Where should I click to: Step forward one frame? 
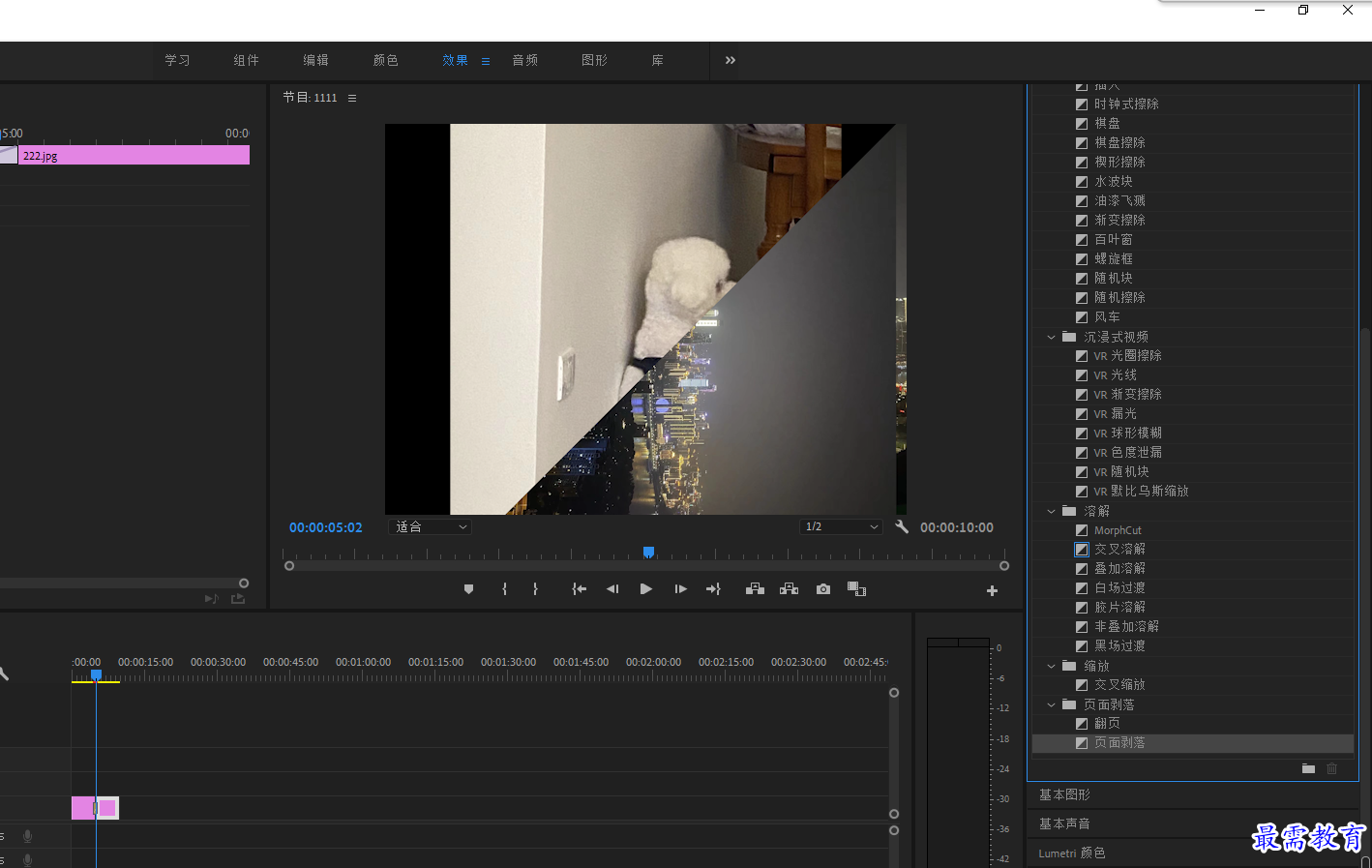click(x=680, y=589)
